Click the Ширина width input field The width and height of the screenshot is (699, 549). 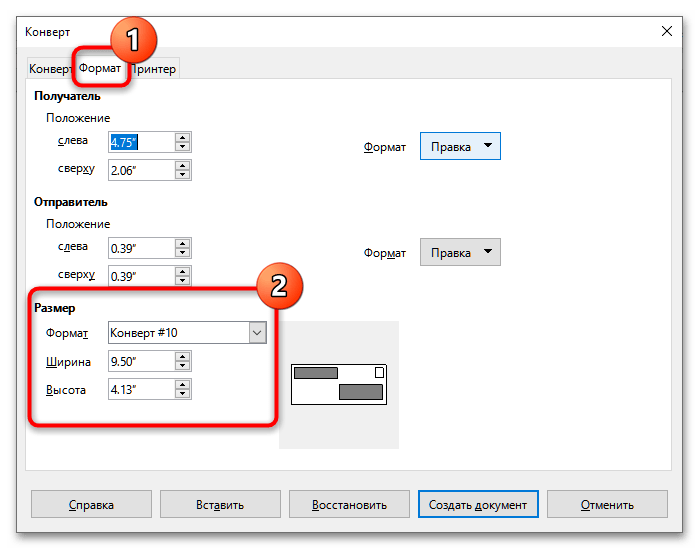(x=140, y=361)
